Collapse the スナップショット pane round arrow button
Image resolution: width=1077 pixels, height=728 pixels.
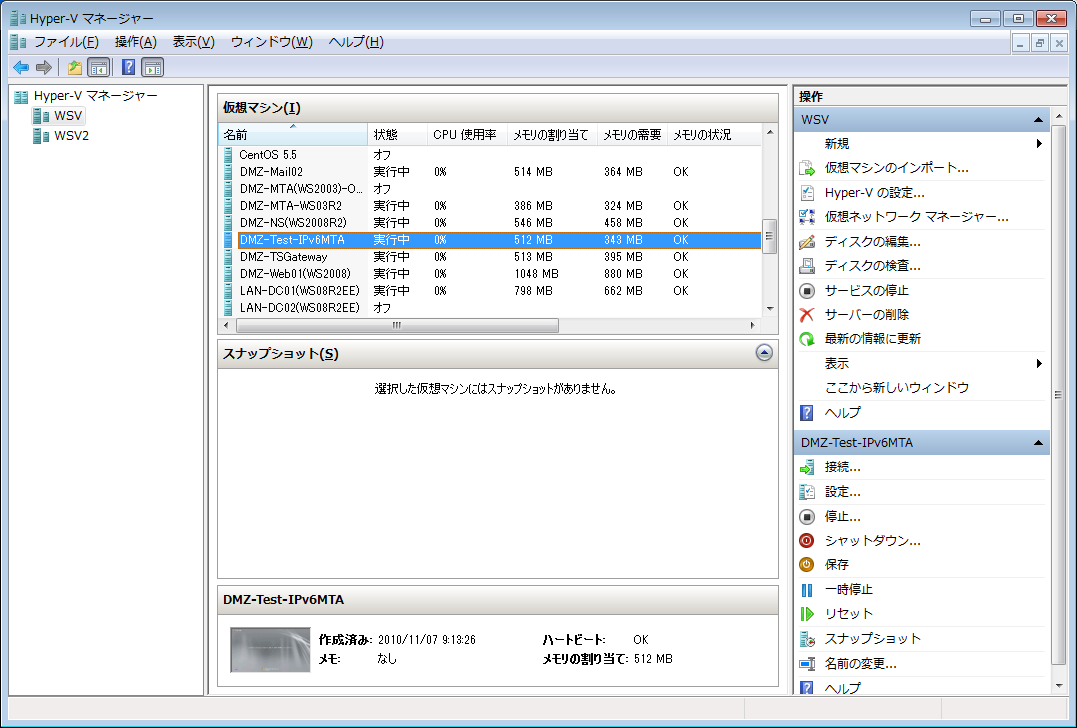764,353
